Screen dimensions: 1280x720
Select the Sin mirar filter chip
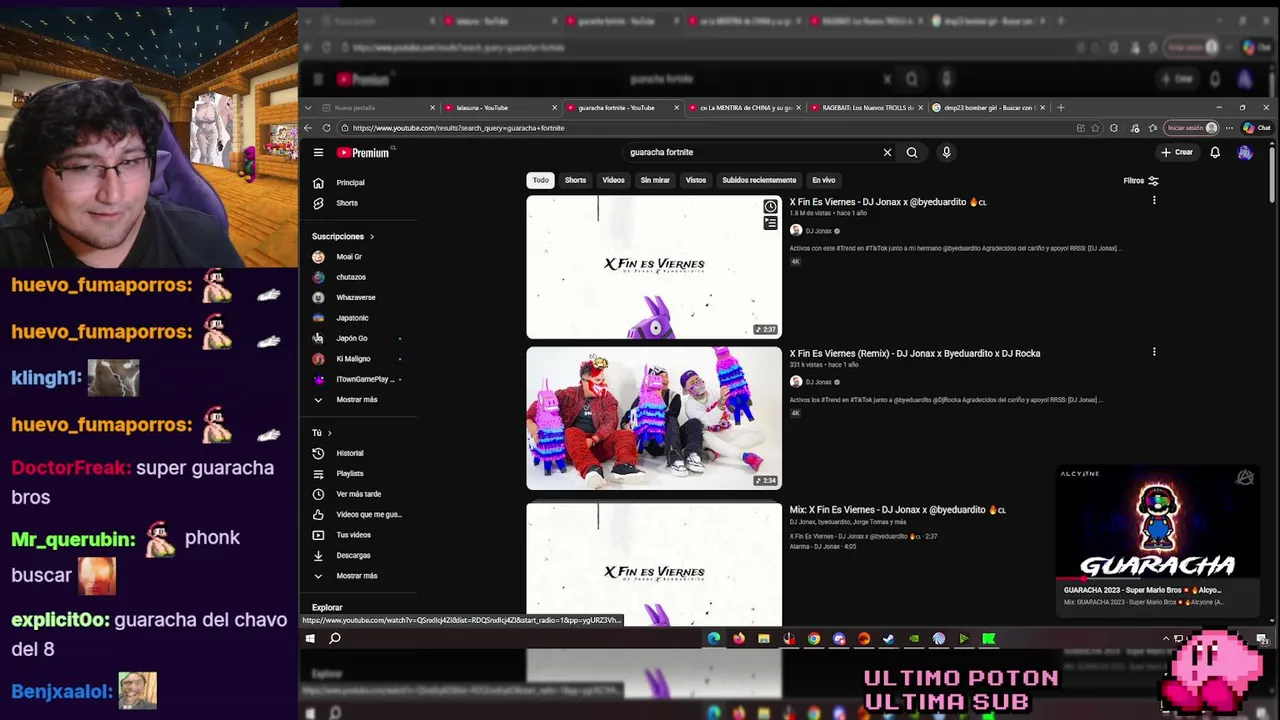[x=655, y=180]
